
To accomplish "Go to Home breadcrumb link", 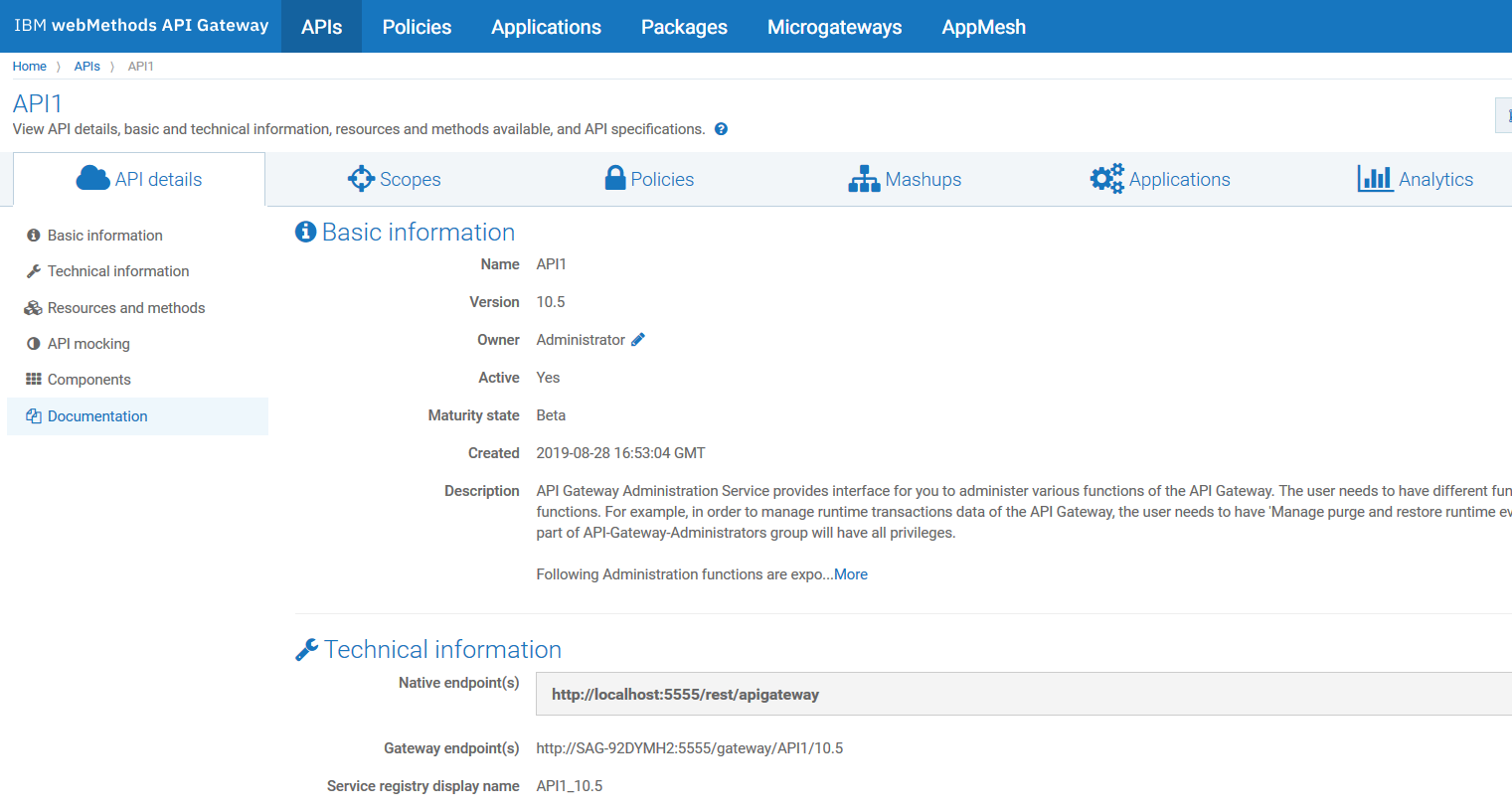I will [x=29, y=67].
